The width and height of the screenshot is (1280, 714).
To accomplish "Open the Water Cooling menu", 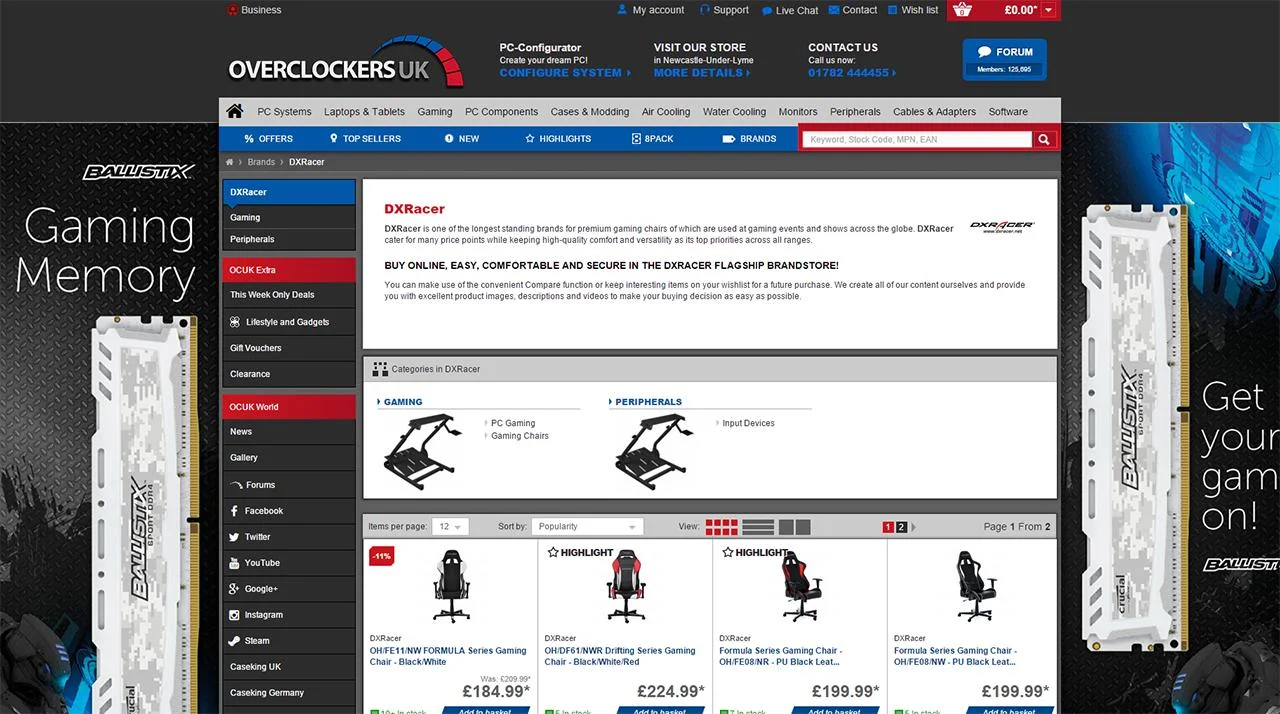I will [x=734, y=112].
